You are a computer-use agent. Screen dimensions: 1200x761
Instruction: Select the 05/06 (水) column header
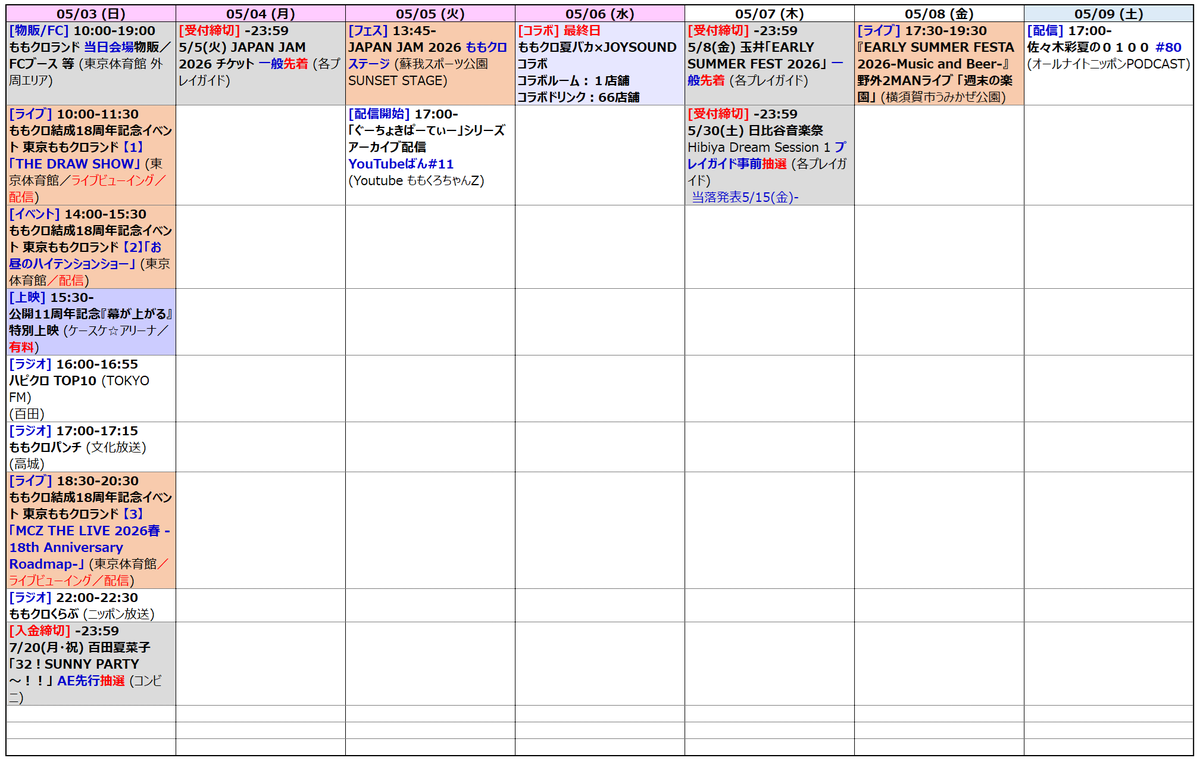tap(600, 13)
